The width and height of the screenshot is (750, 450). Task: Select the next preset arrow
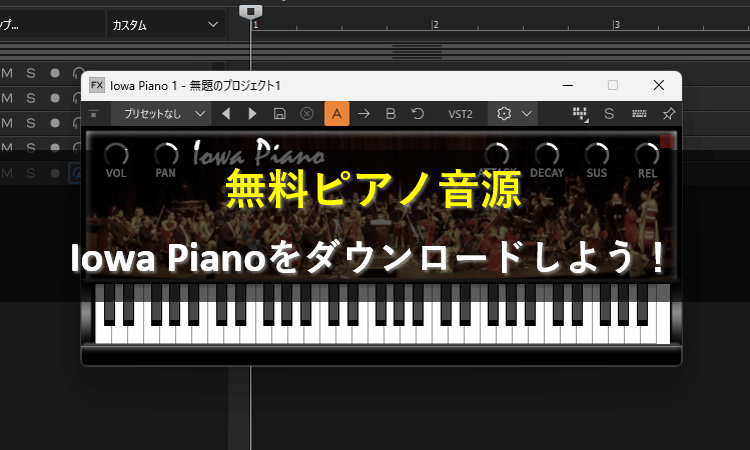coord(252,114)
